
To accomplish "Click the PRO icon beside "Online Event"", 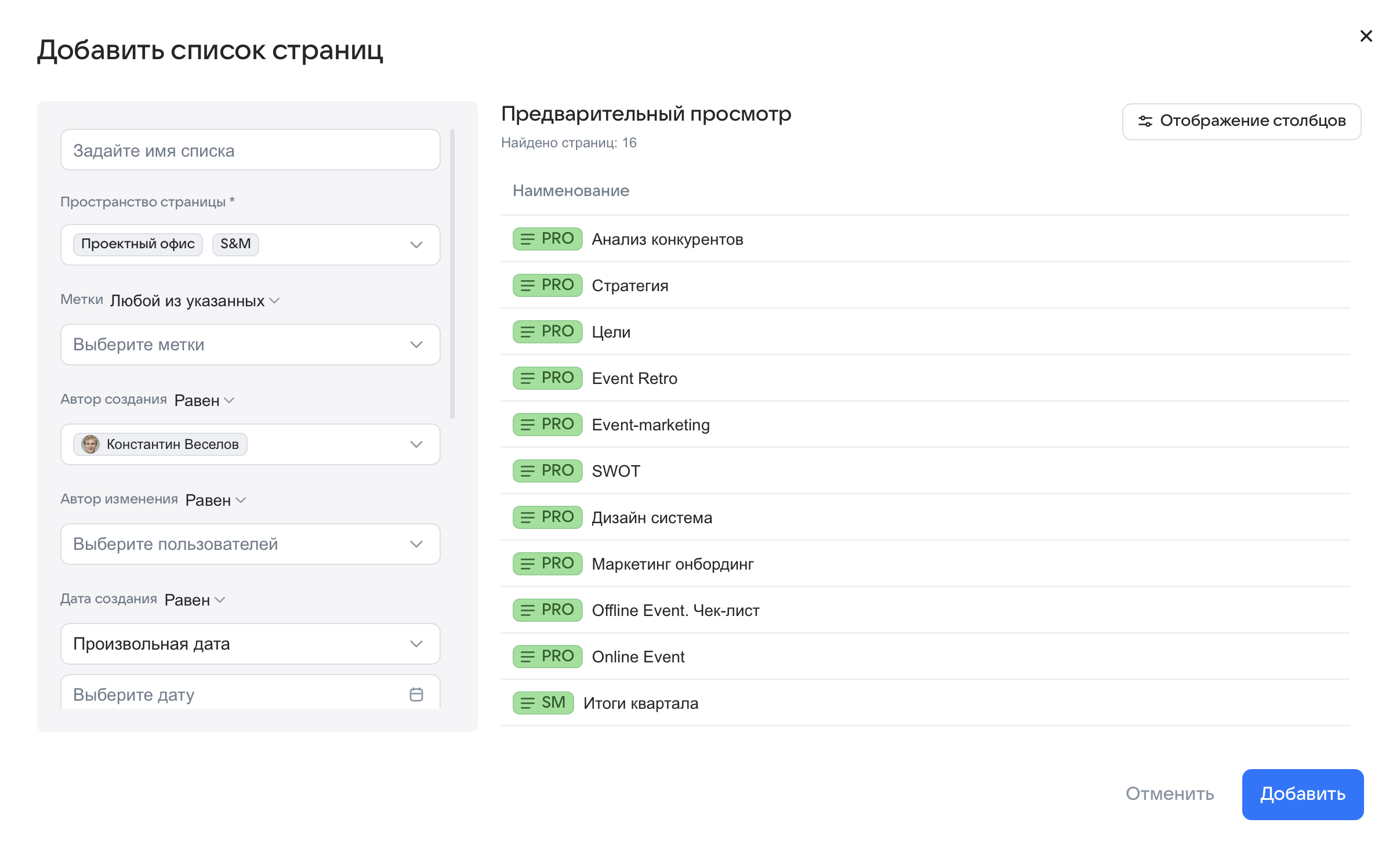I will [x=547, y=656].
